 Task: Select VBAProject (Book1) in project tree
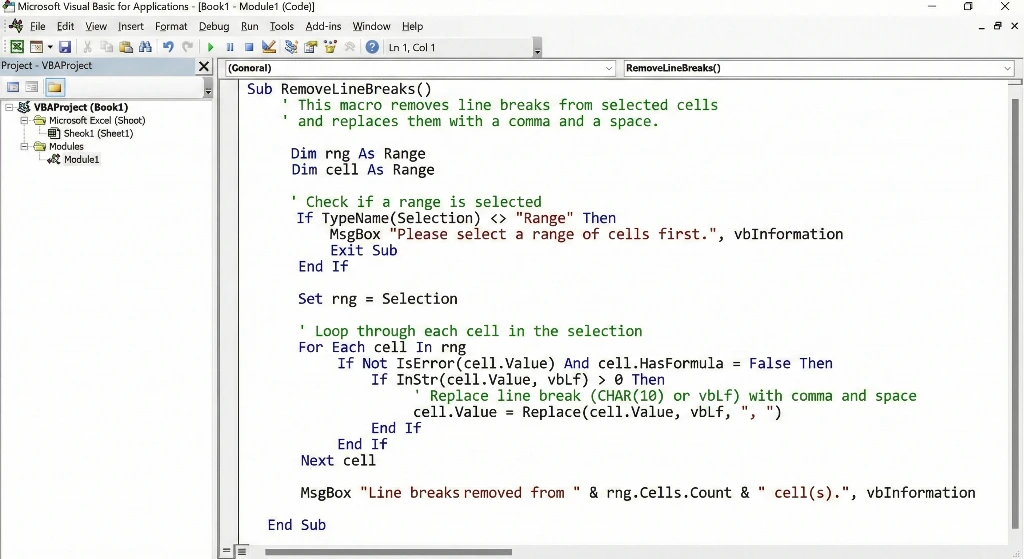point(81,107)
